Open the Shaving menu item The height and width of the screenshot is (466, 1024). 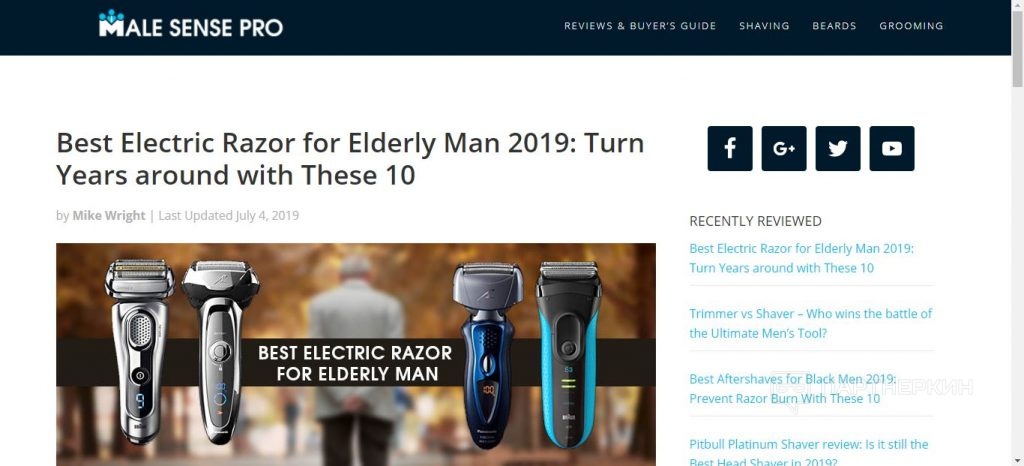click(x=764, y=26)
